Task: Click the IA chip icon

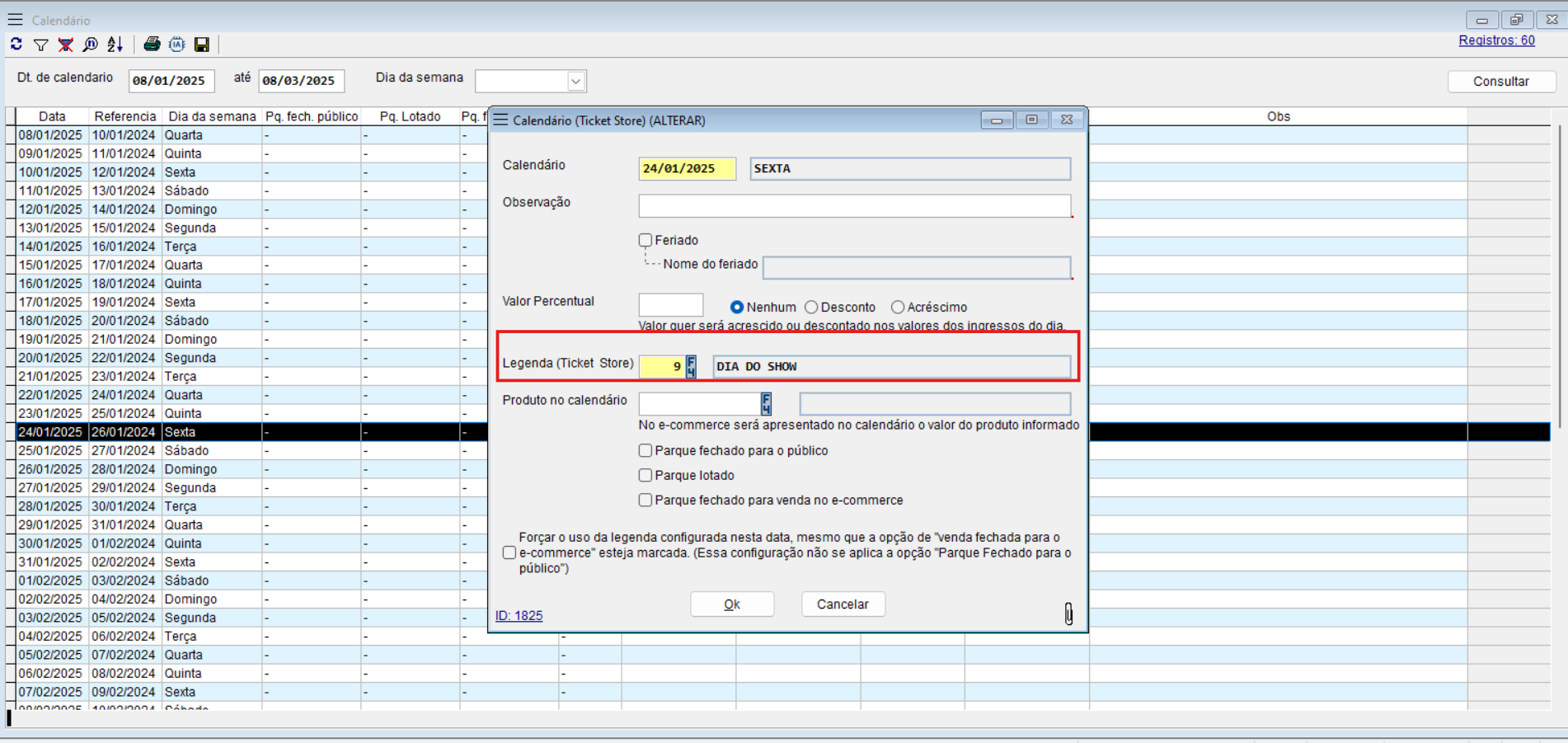Action: (x=176, y=45)
